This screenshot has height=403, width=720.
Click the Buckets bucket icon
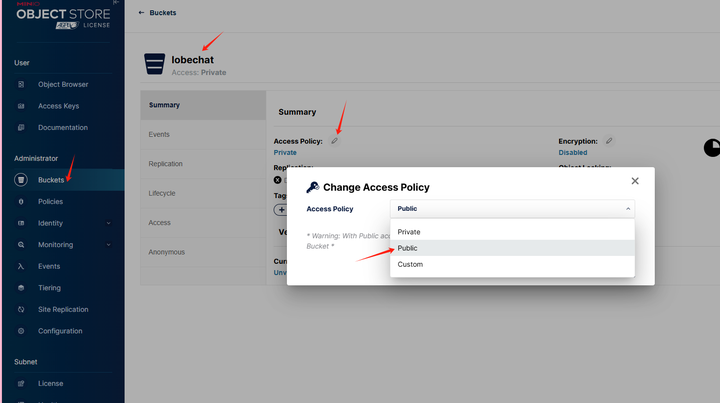tap(21, 180)
